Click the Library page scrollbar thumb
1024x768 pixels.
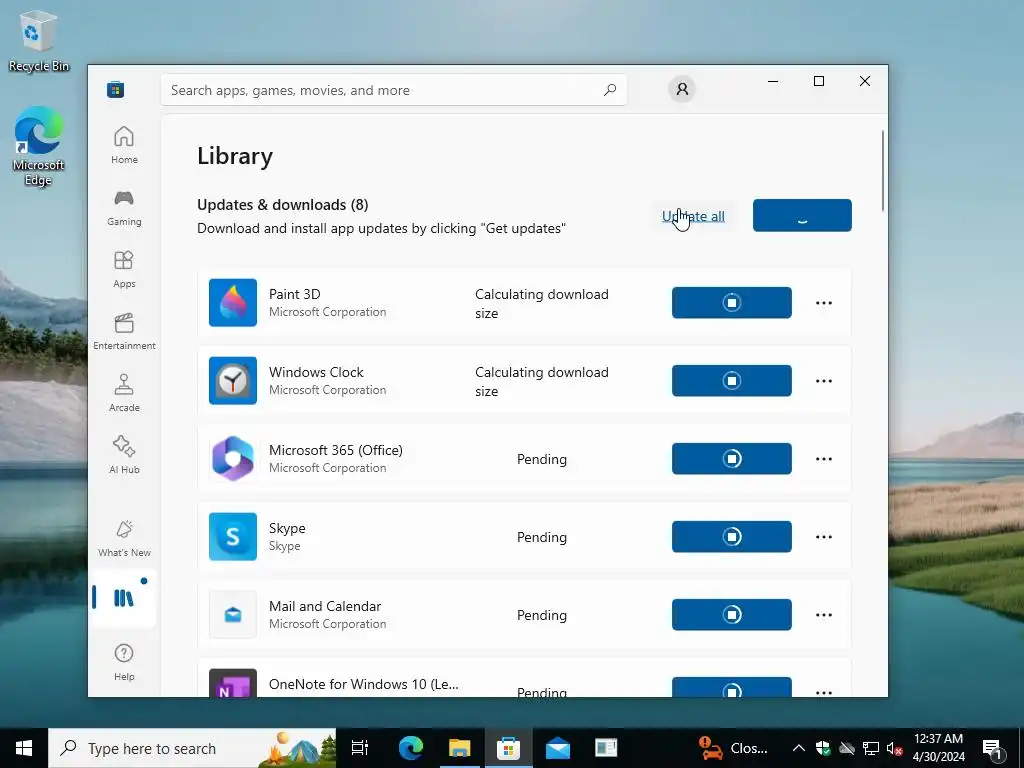tap(882, 171)
